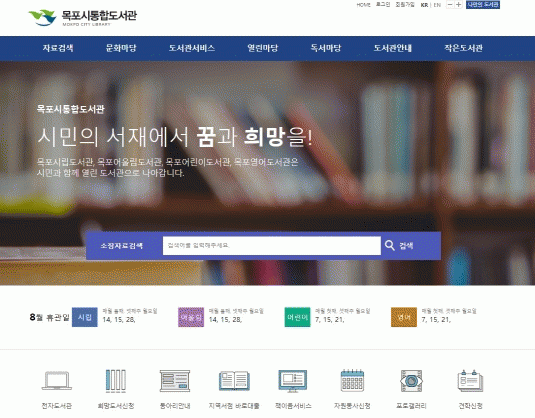
Task: Open the 포토갤러리 eye icon
Action: [x=411, y=381]
